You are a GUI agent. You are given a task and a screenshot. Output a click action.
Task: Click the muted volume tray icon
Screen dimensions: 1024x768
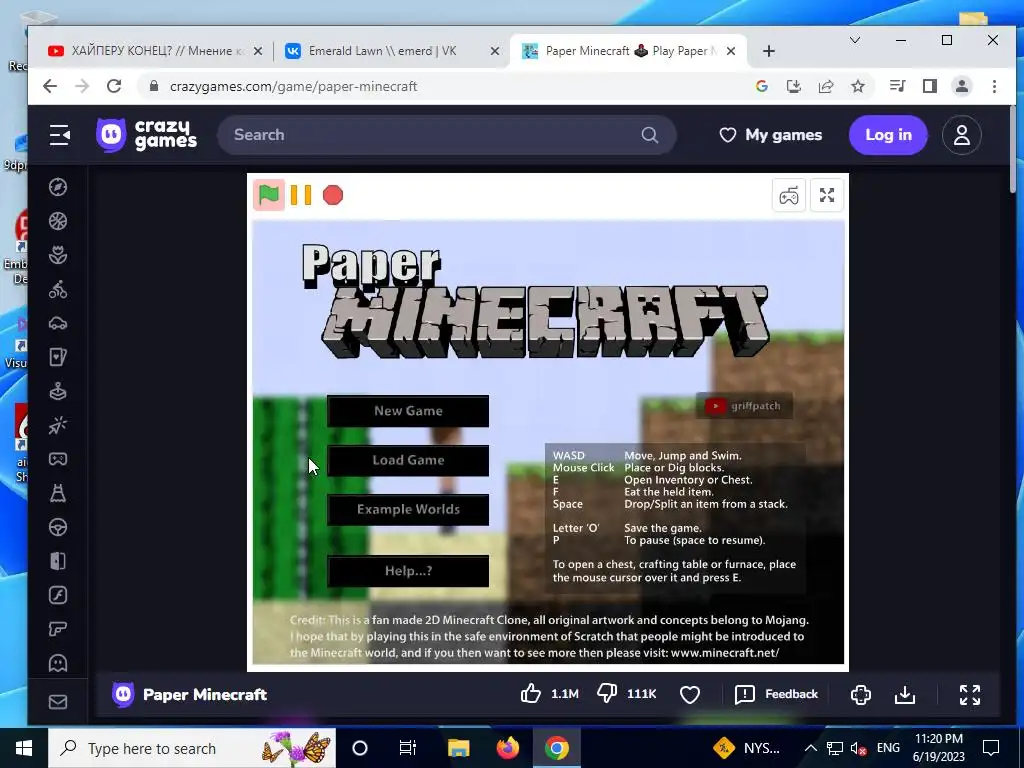pos(859,748)
